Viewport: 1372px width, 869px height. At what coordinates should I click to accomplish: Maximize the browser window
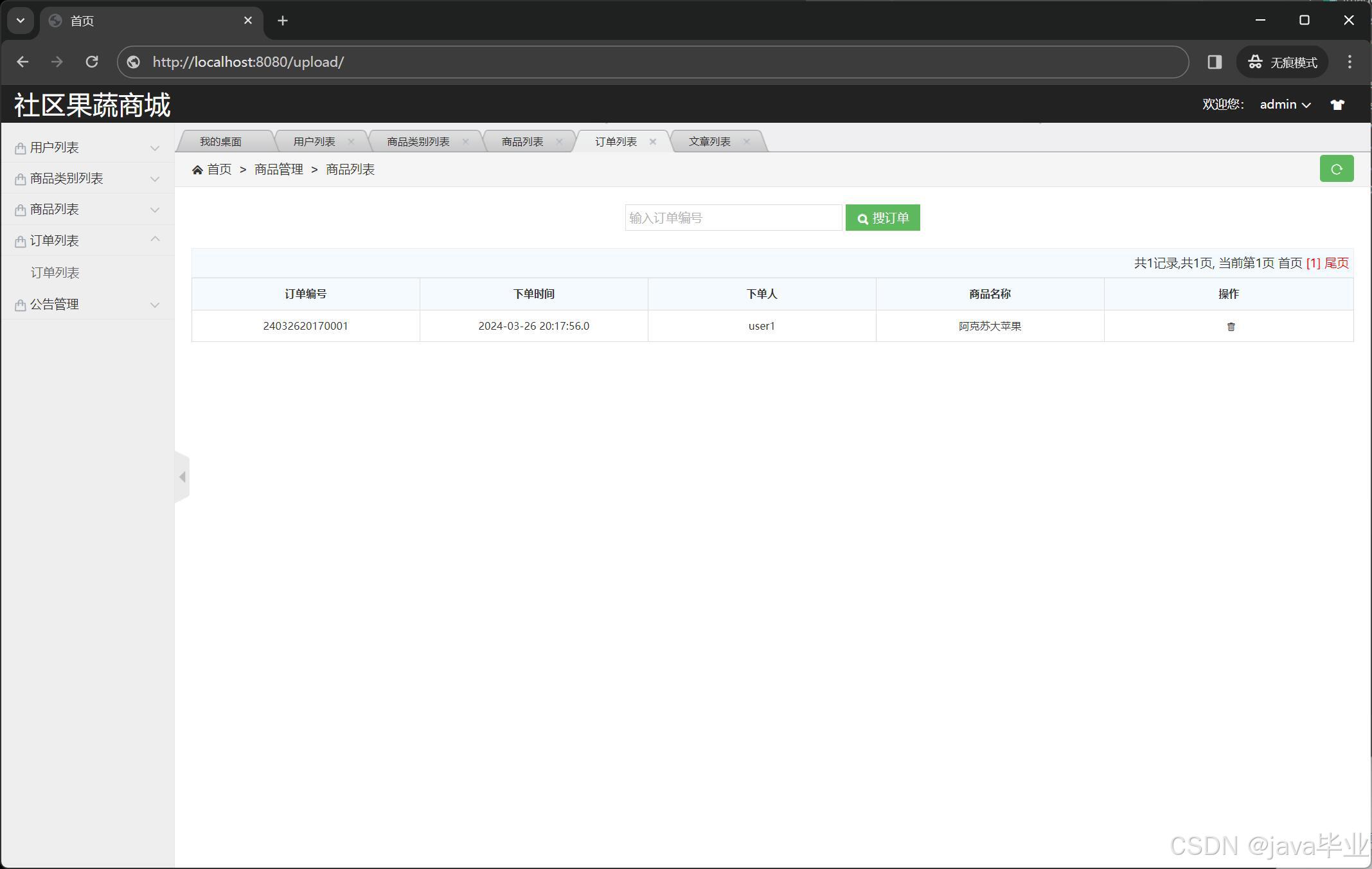point(1305,21)
